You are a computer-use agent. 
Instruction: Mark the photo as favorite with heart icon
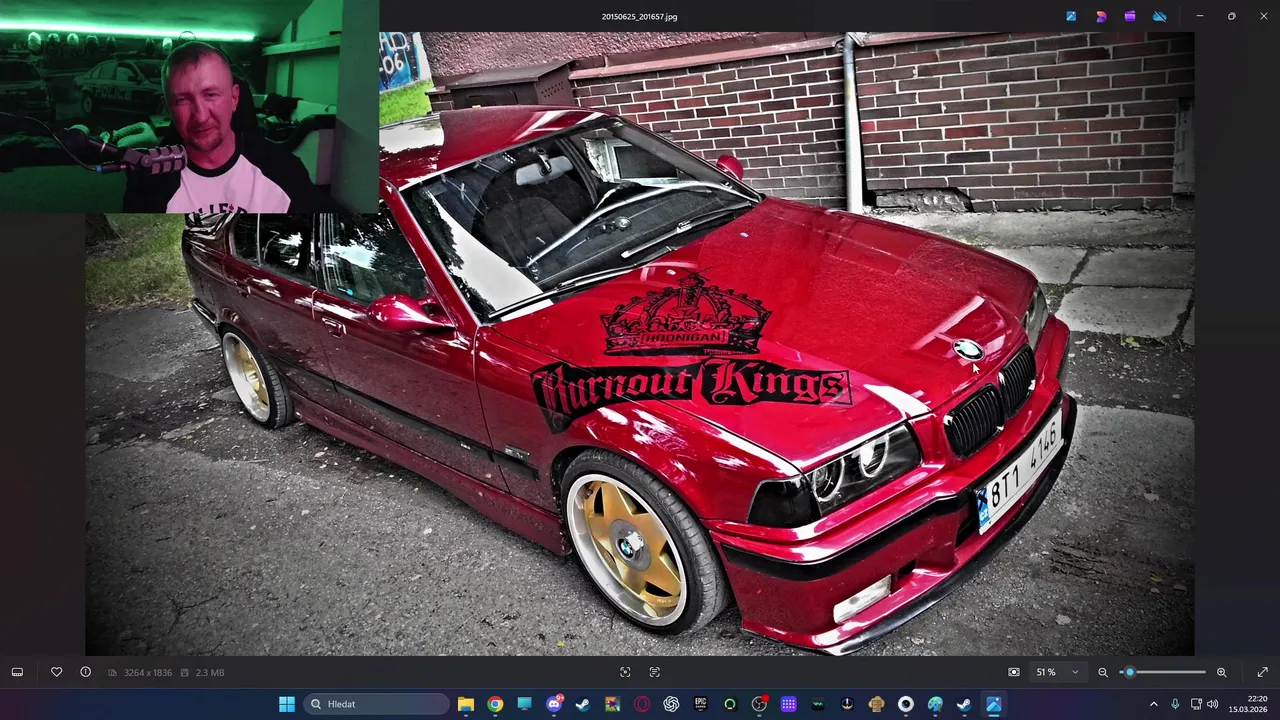57,672
